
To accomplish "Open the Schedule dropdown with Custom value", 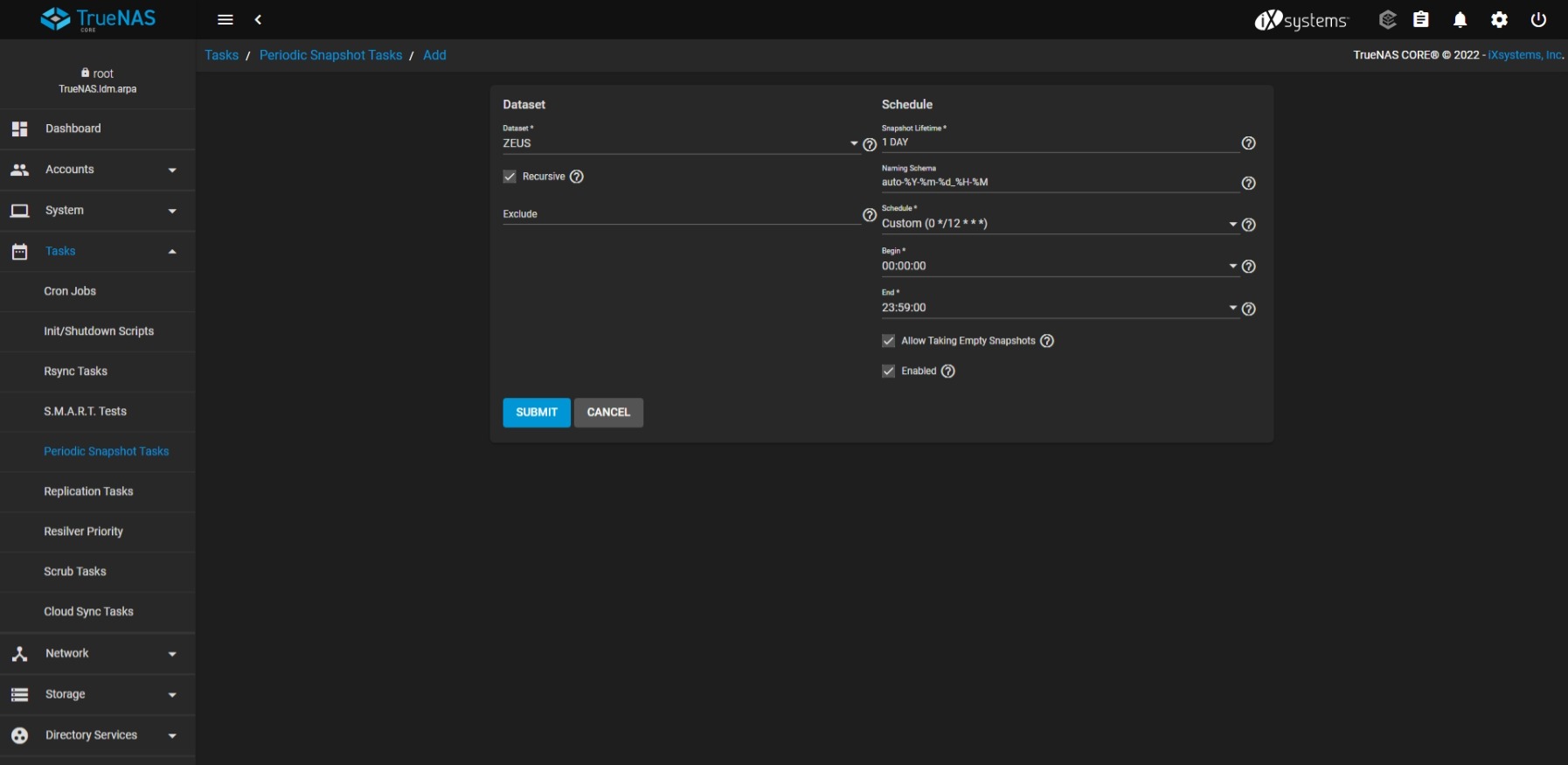I will [1058, 224].
